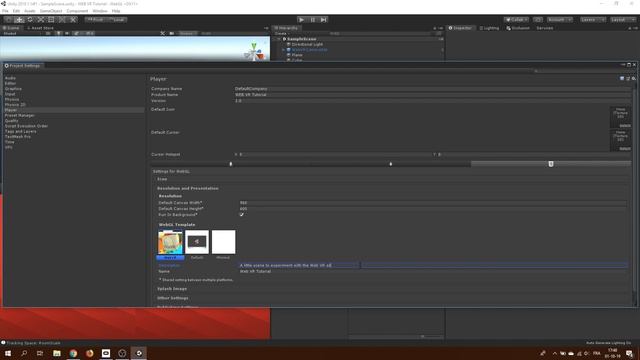Click the Product Name input field
Viewport: 640px width, 360px height.
(x=433, y=95)
